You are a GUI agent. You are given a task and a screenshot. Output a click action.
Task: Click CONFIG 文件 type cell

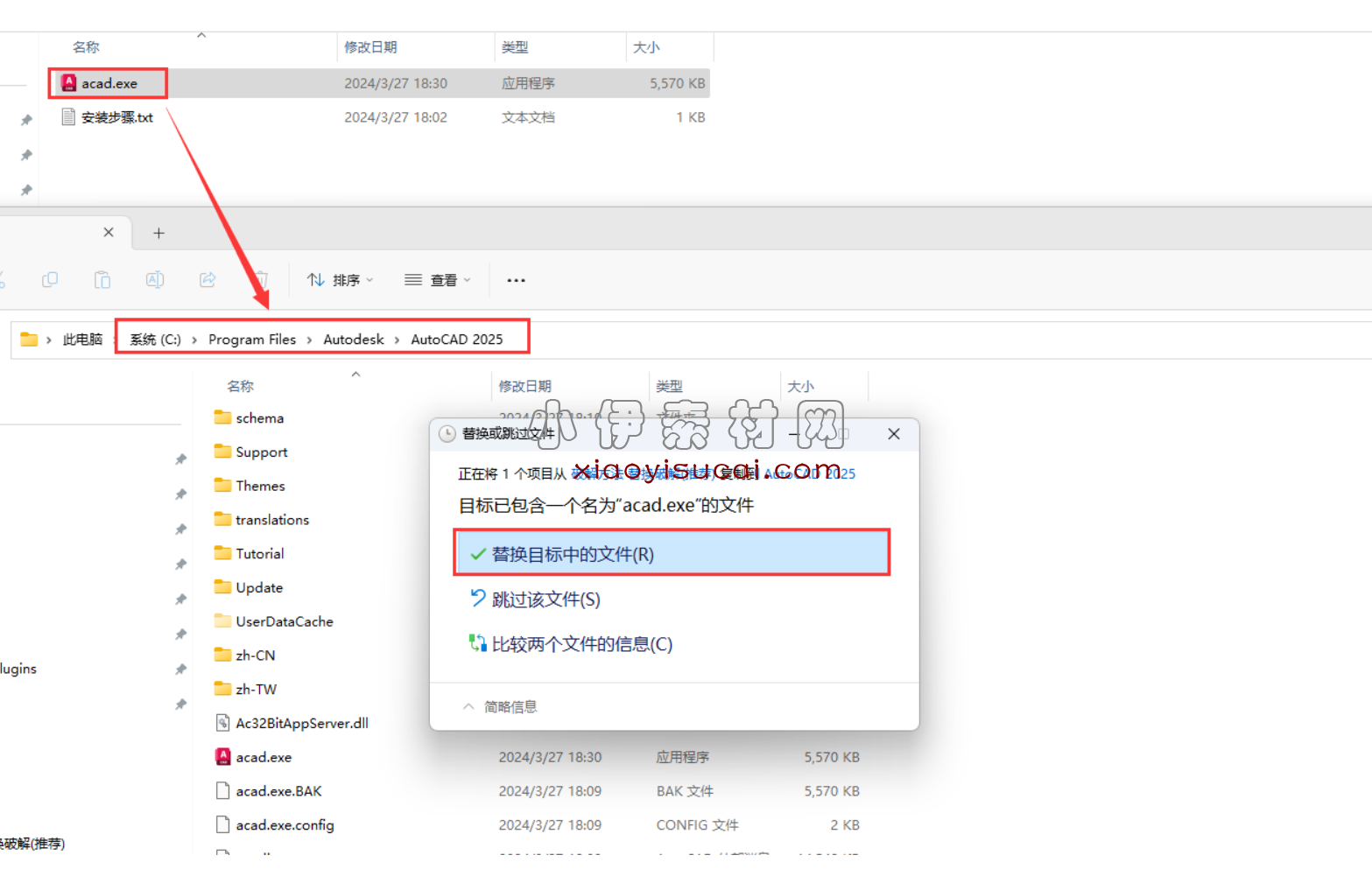698,825
